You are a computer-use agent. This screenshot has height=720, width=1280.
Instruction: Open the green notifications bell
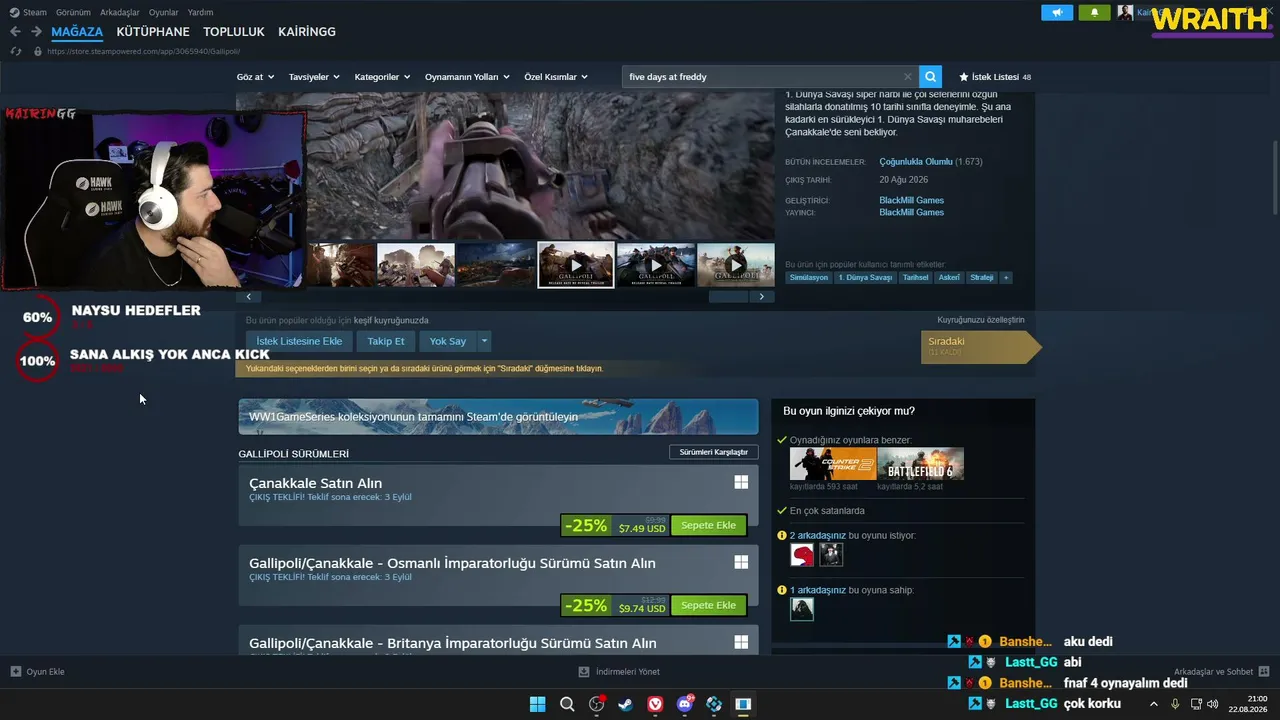1095,13
